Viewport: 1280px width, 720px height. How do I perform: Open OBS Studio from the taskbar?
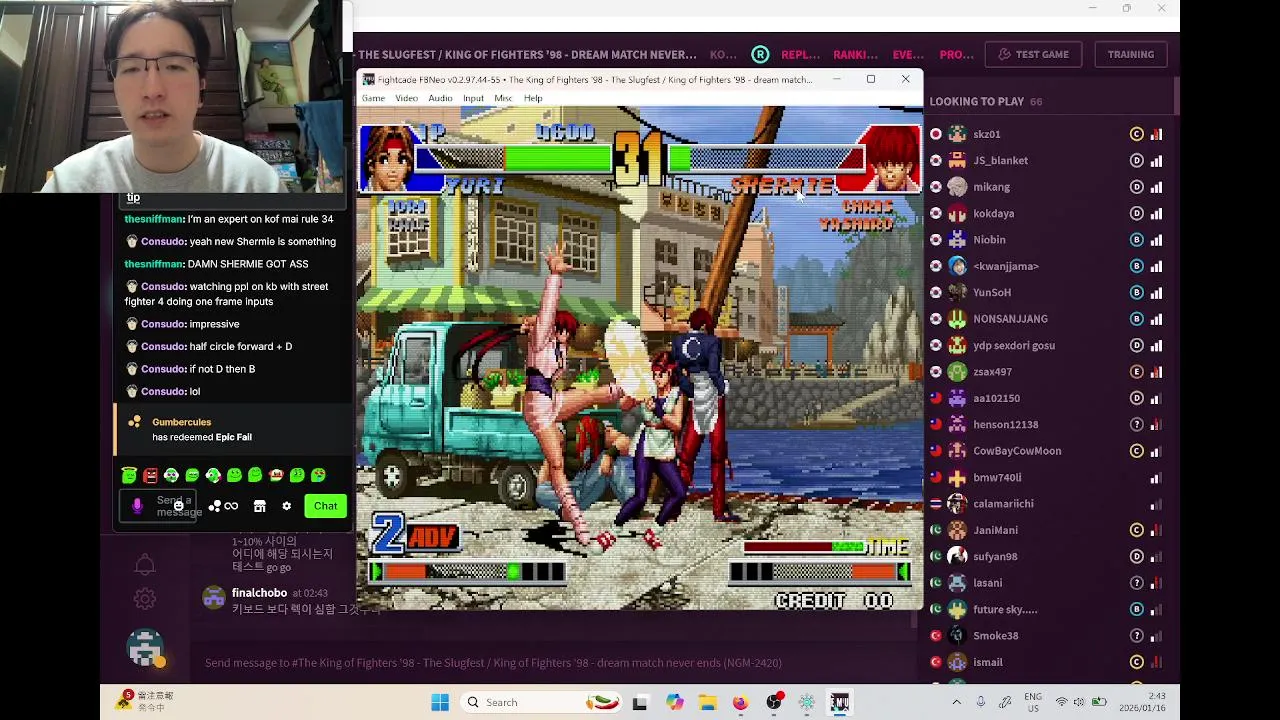(x=773, y=702)
